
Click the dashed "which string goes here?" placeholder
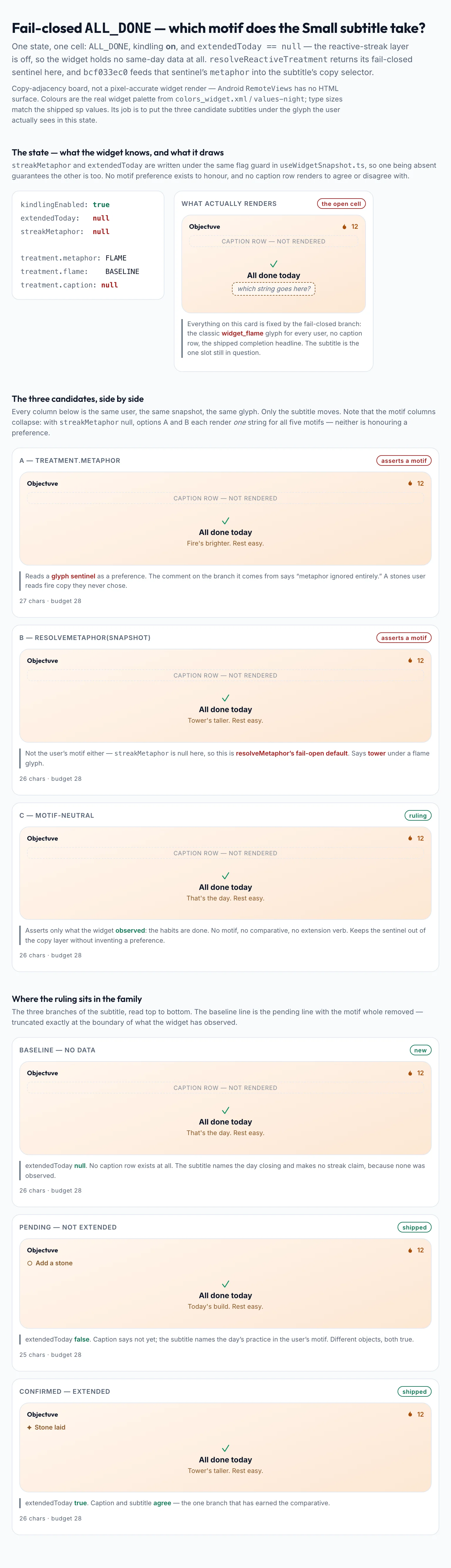coord(274,289)
